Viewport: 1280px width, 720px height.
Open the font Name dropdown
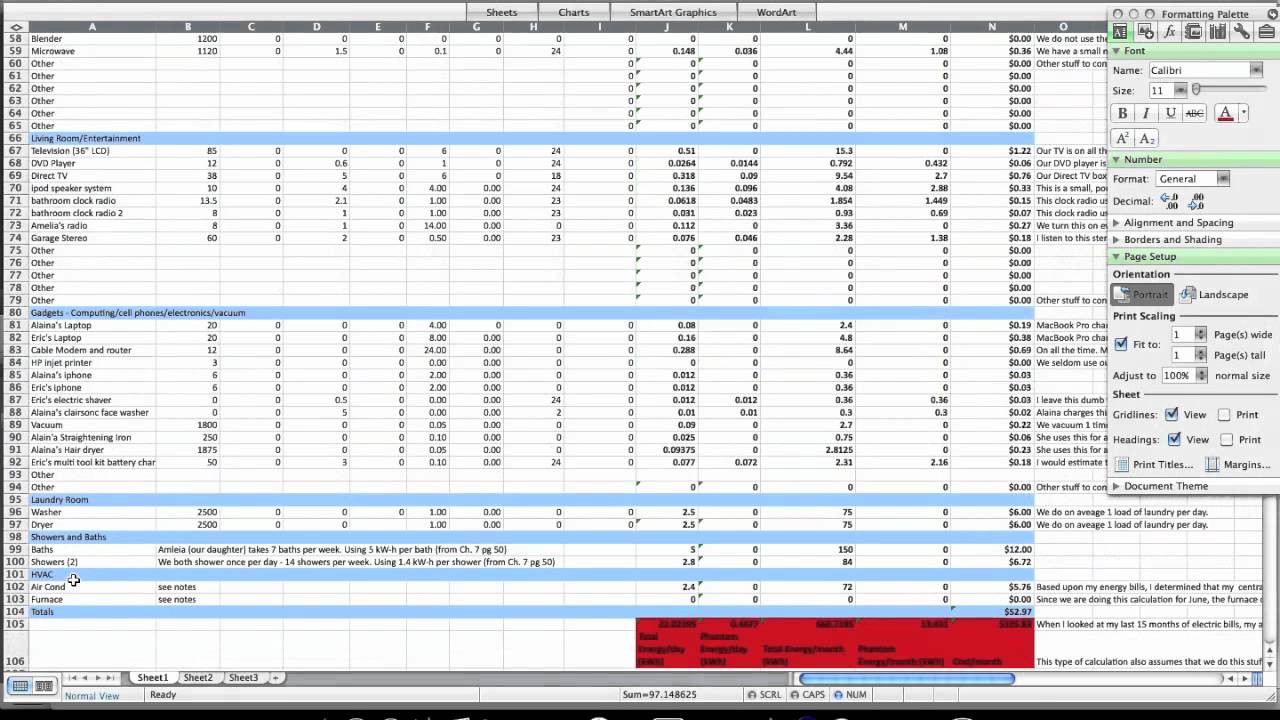(1255, 70)
